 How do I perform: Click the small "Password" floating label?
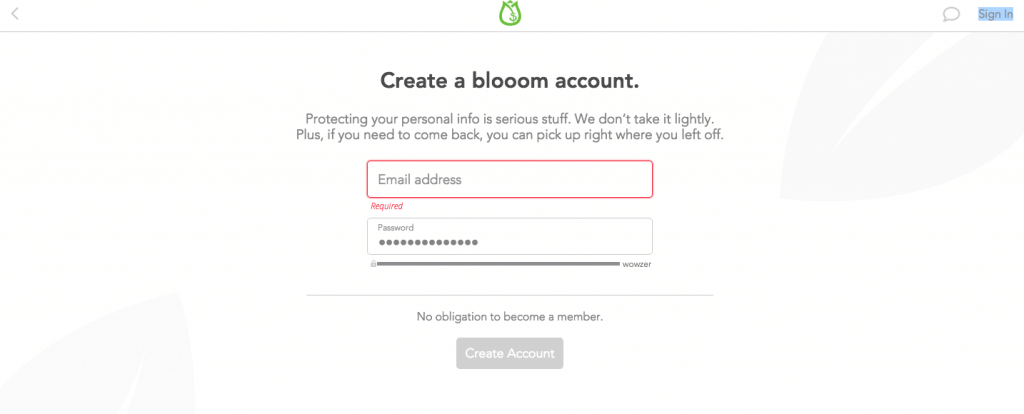(396, 228)
